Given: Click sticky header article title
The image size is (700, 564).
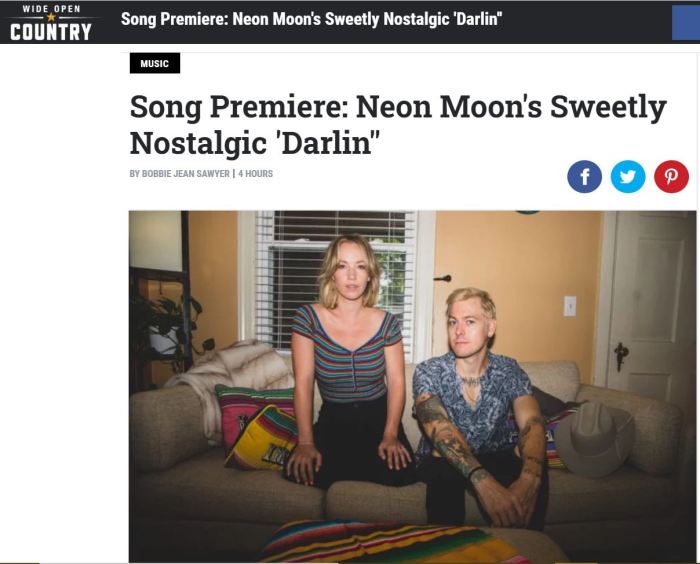Looking at the screenshot, I should coord(312,19).
